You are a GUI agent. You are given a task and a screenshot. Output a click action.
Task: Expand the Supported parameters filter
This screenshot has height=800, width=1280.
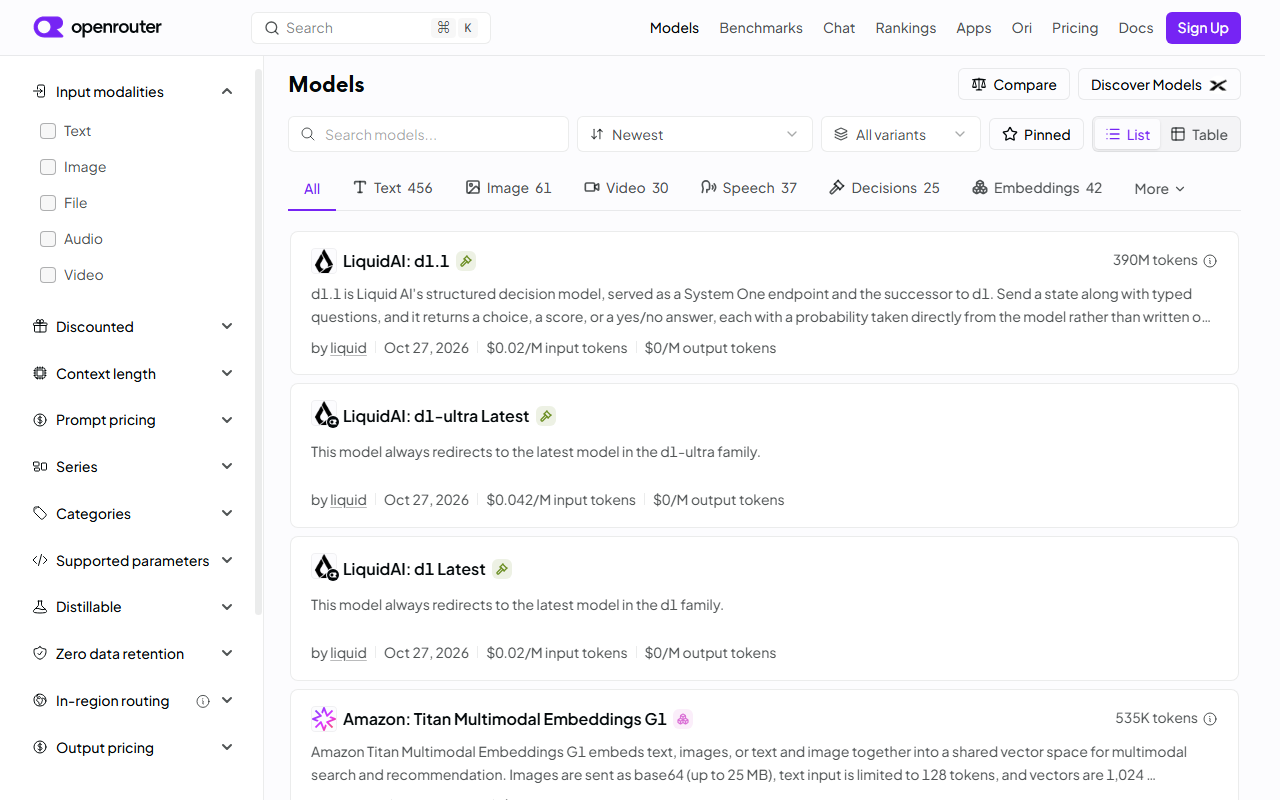pos(133,561)
